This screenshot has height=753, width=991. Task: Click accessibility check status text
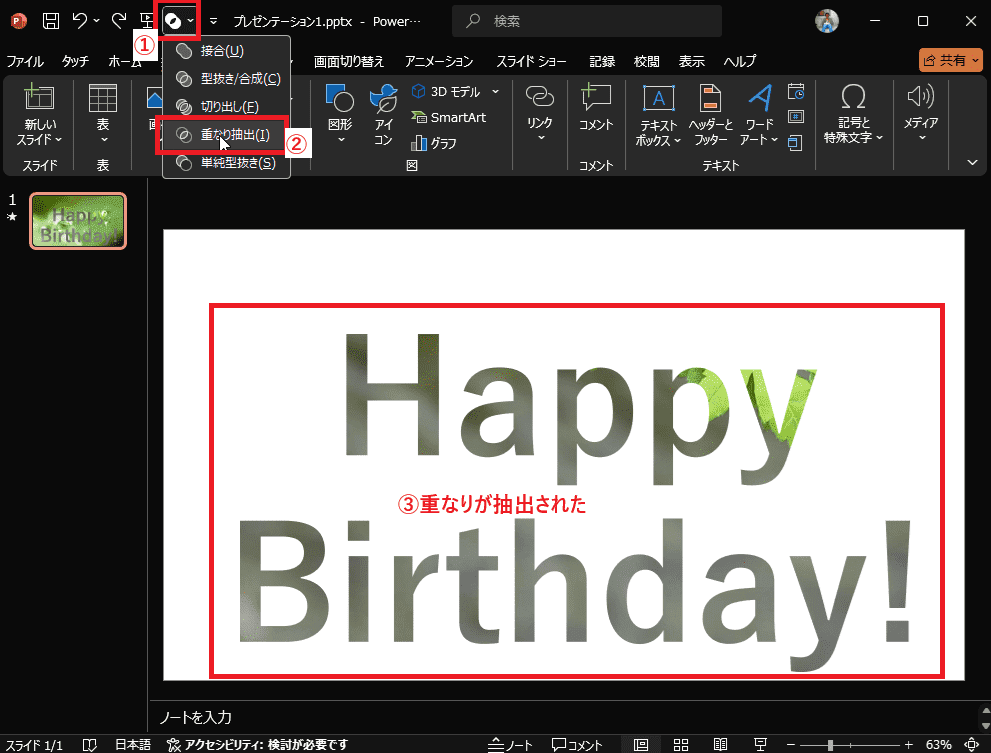coord(257,745)
